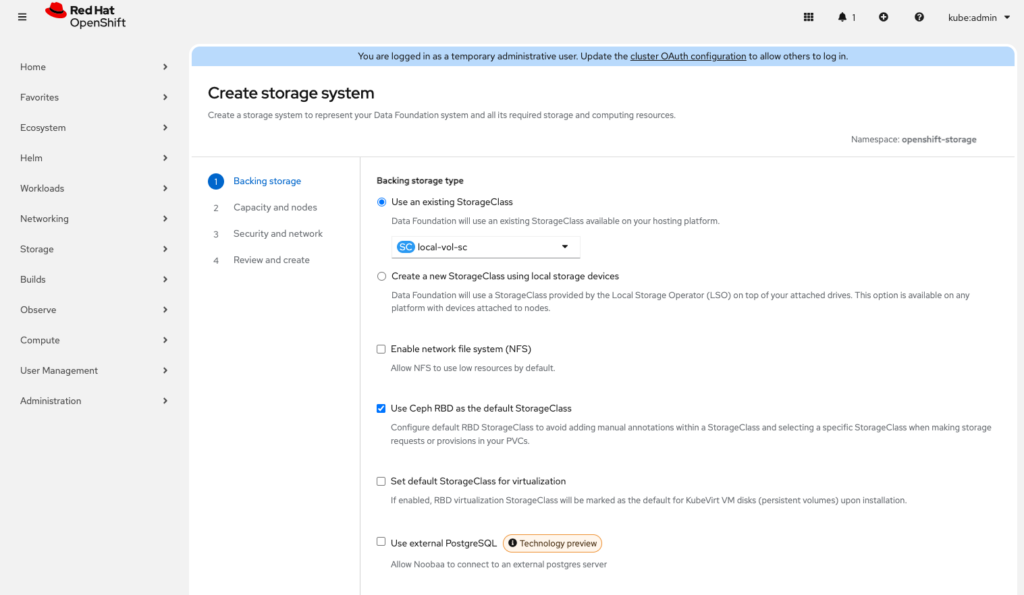The image size is (1024, 595).
Task: Go to Capacity and nodes step
Action: point(275,207)
